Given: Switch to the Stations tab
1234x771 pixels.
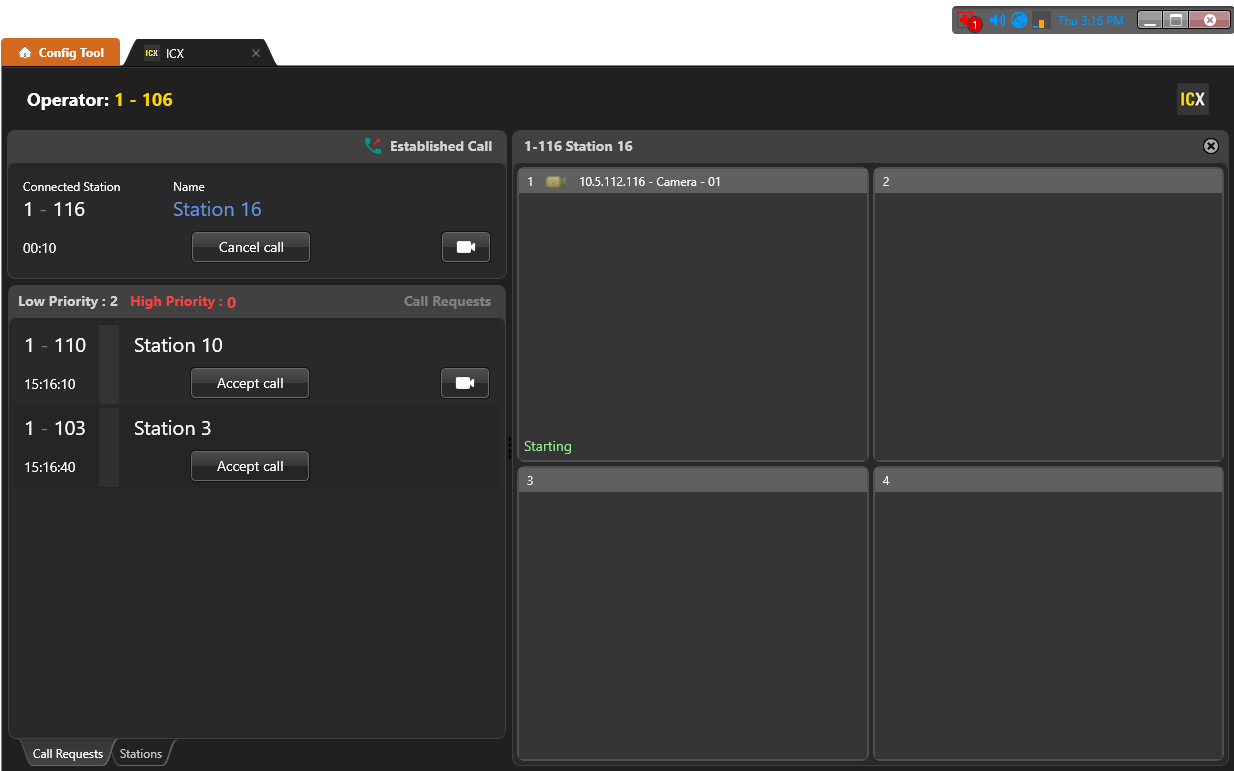Looking at the screenshot, I should pos(141,754).
